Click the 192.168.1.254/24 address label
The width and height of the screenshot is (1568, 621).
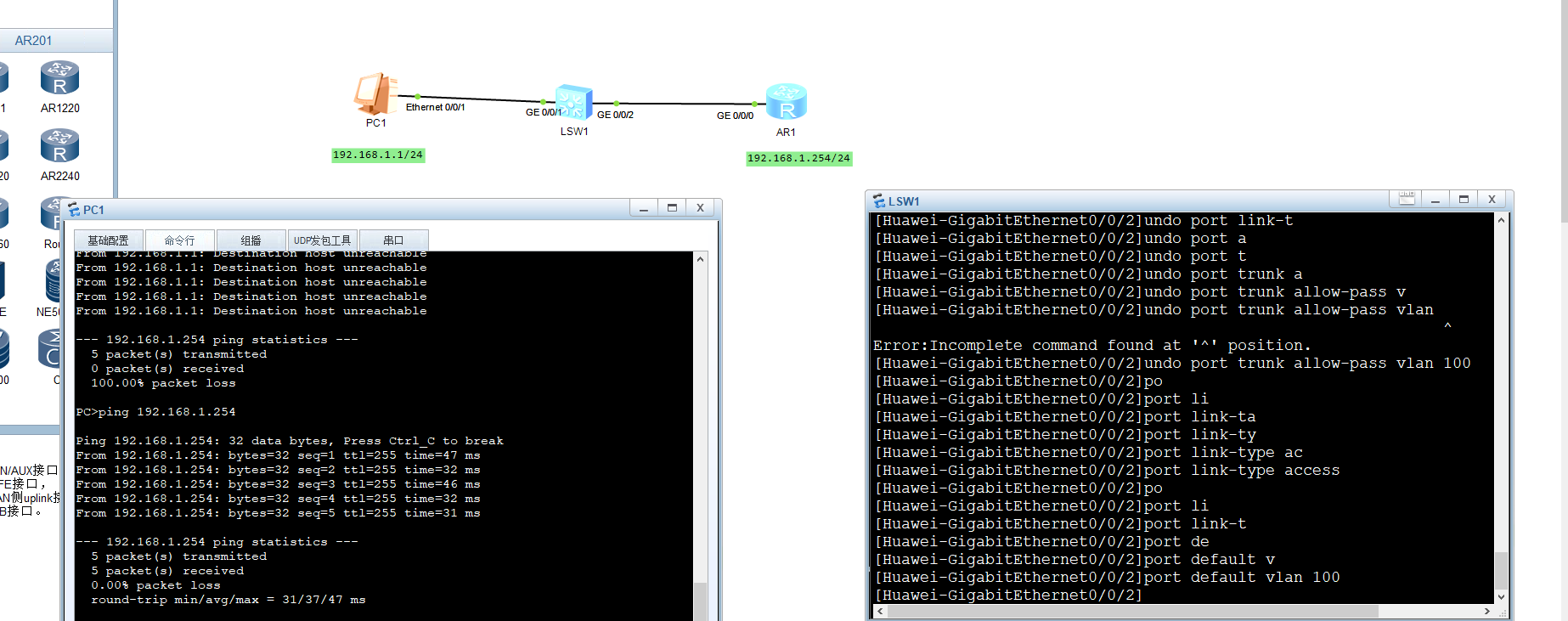click(798, 159)
